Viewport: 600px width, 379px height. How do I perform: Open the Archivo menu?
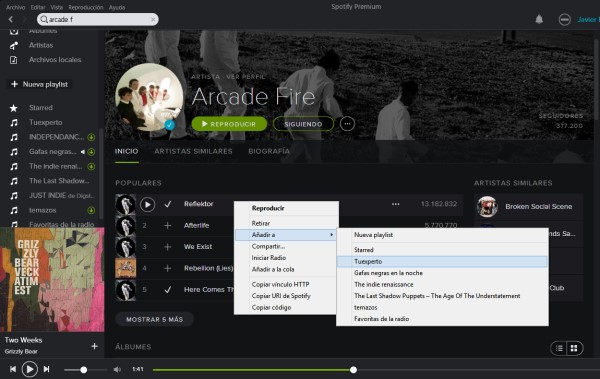coord(15,7)
